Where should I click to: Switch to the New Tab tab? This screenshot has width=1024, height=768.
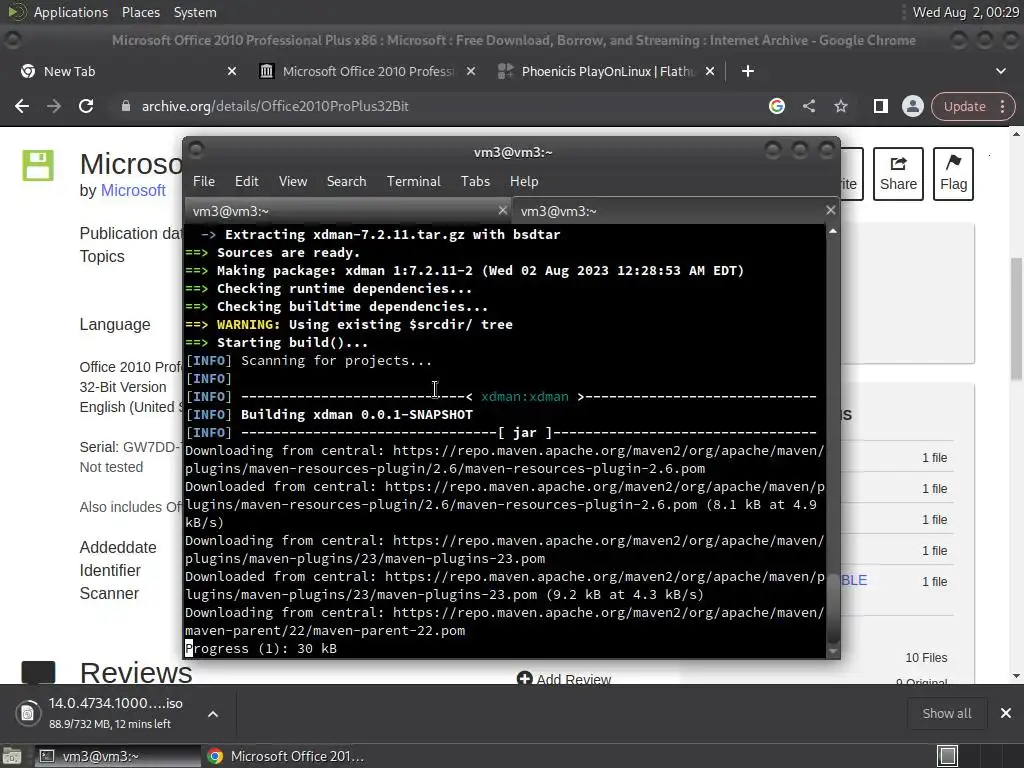(128, 71)
